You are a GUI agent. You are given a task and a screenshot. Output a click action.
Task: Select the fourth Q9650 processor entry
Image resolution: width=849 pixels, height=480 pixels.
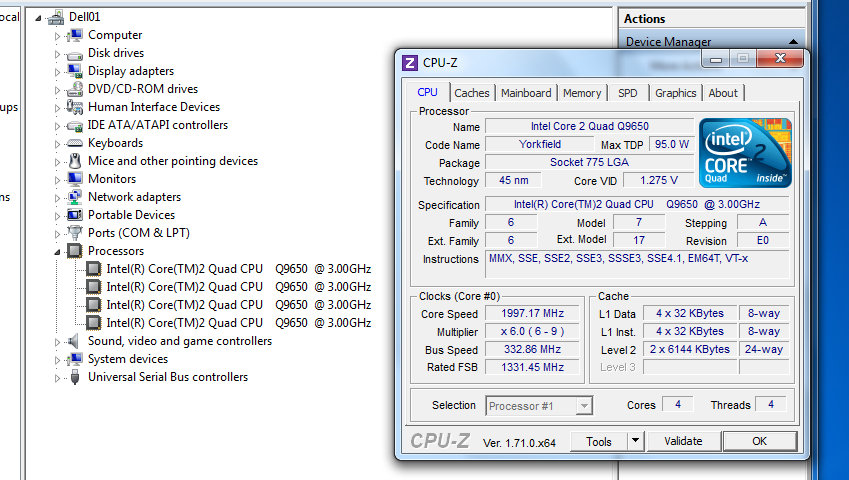239,323
